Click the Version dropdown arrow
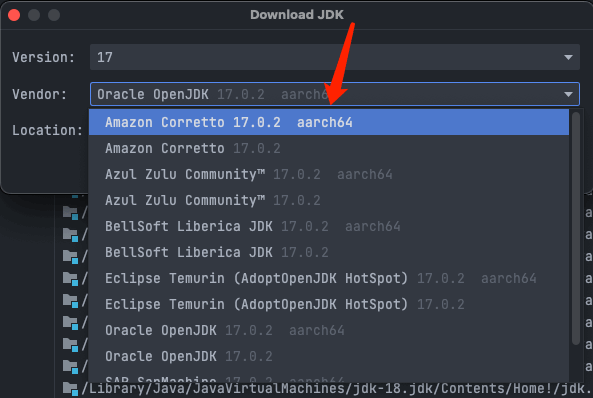 click(568, 58)
